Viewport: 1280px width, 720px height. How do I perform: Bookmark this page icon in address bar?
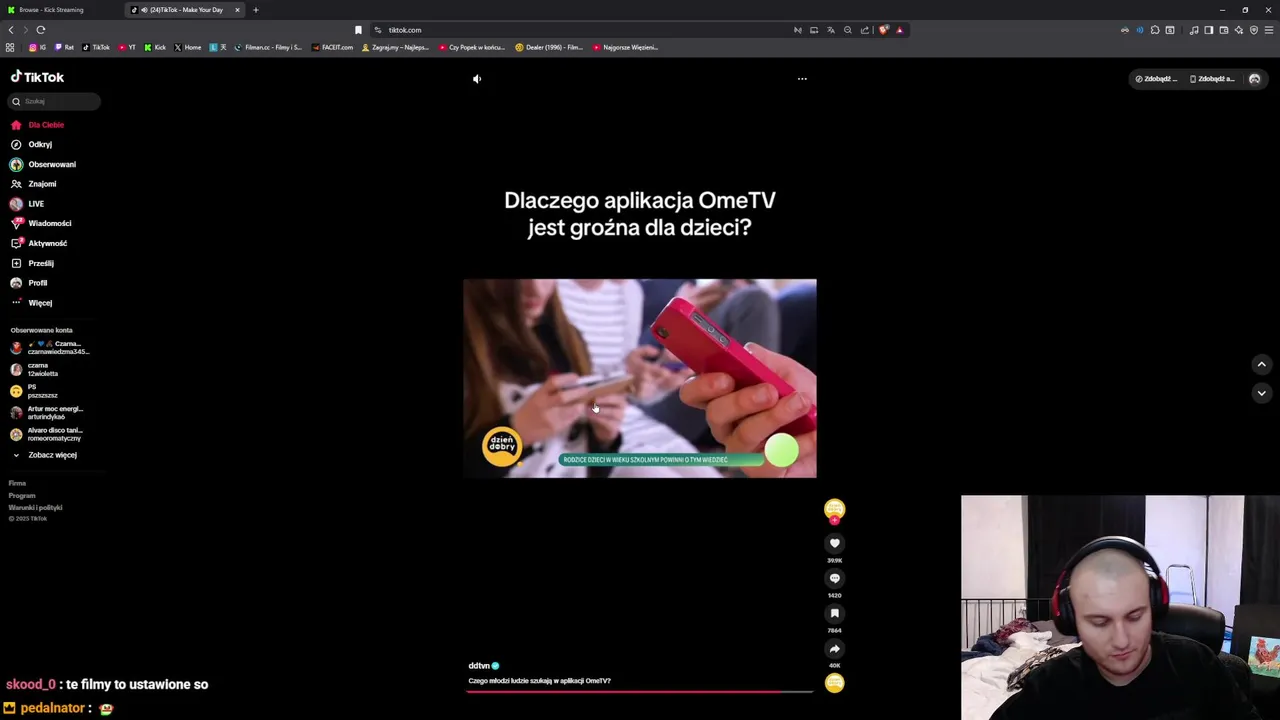(x=358, y=30)
